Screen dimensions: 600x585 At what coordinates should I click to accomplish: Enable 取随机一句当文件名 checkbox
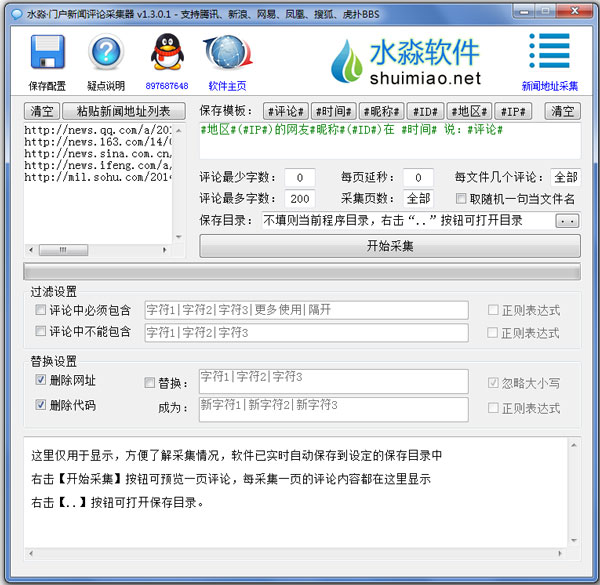coord(461,199)
